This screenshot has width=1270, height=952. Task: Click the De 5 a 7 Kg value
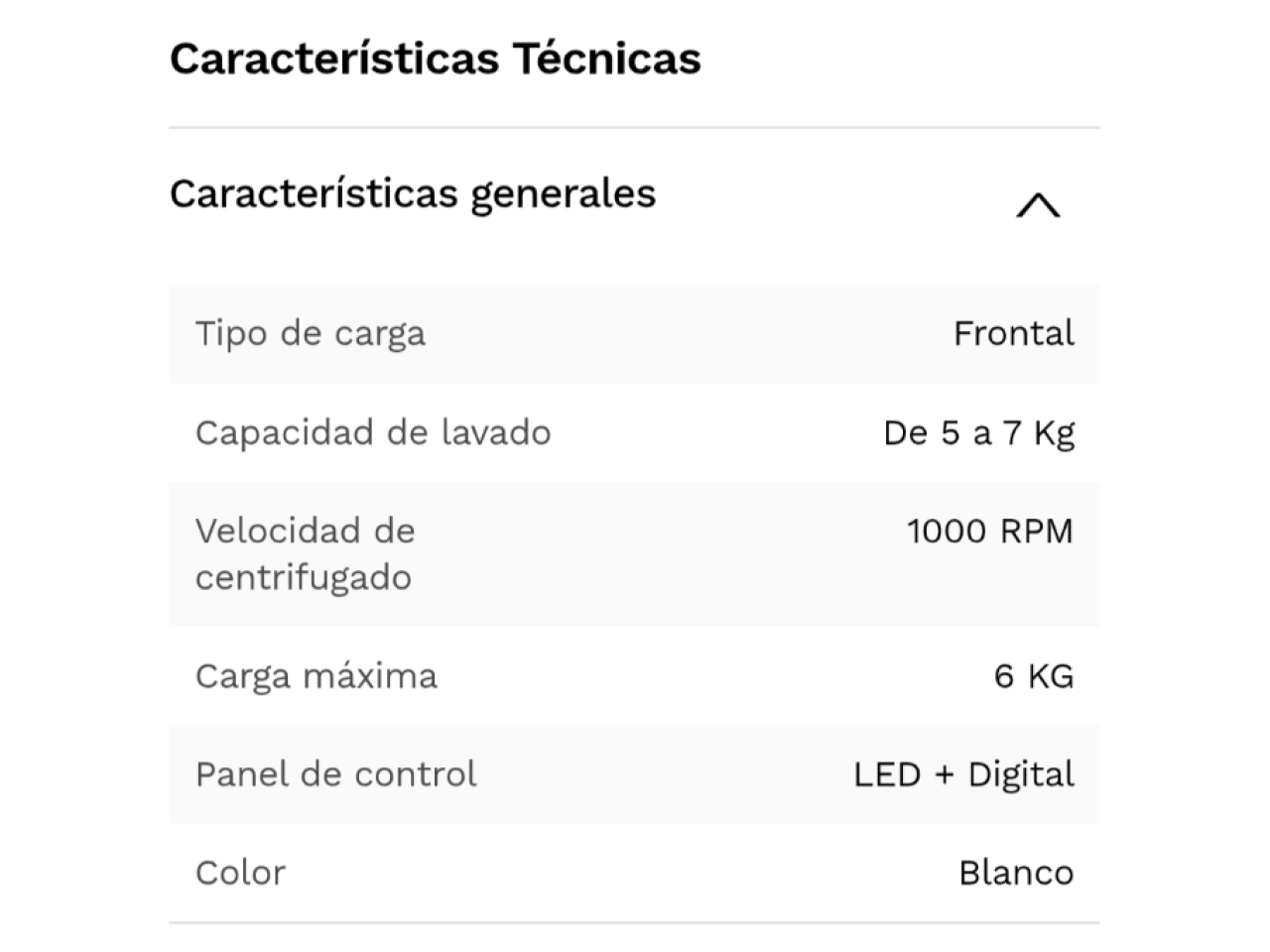(979, 432)
